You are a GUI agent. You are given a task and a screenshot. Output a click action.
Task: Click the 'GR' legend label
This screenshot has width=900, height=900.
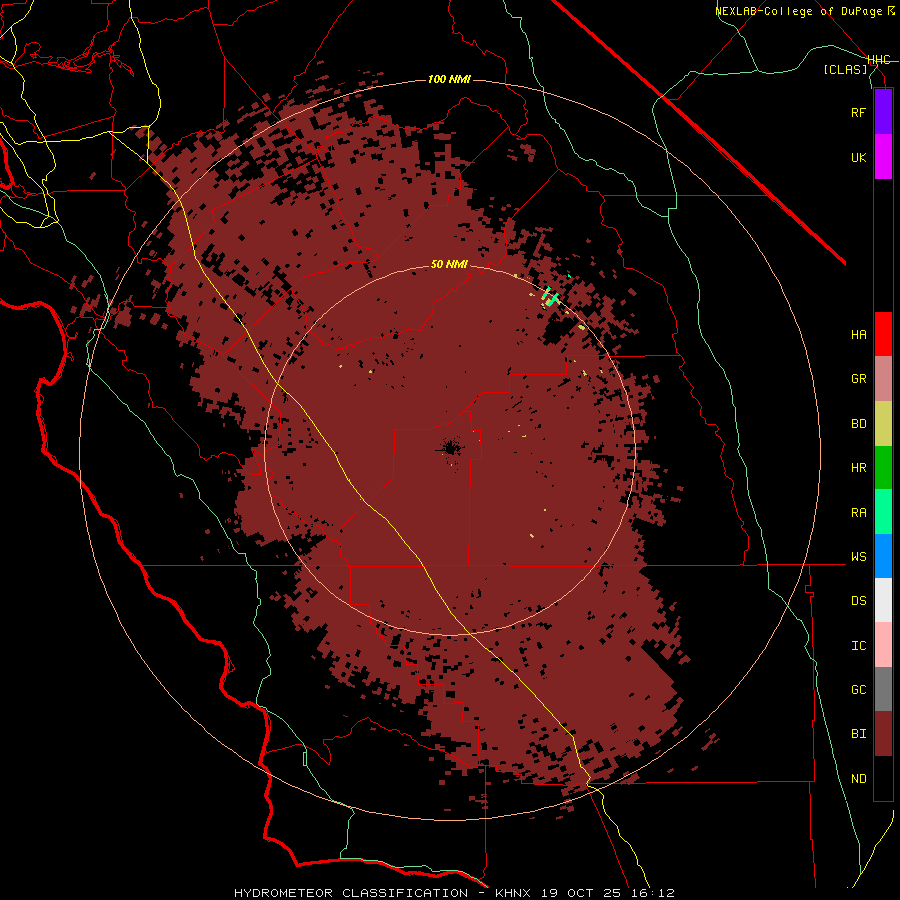point(858,379)
